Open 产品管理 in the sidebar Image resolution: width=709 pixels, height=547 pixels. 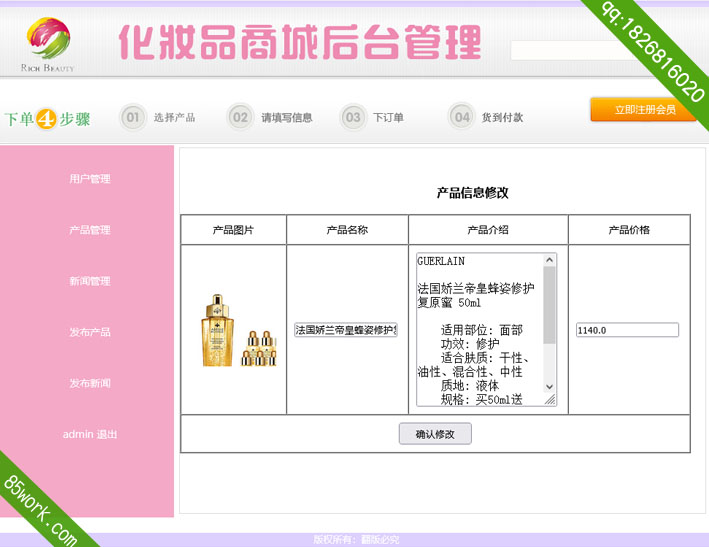(x=90, y=230)
